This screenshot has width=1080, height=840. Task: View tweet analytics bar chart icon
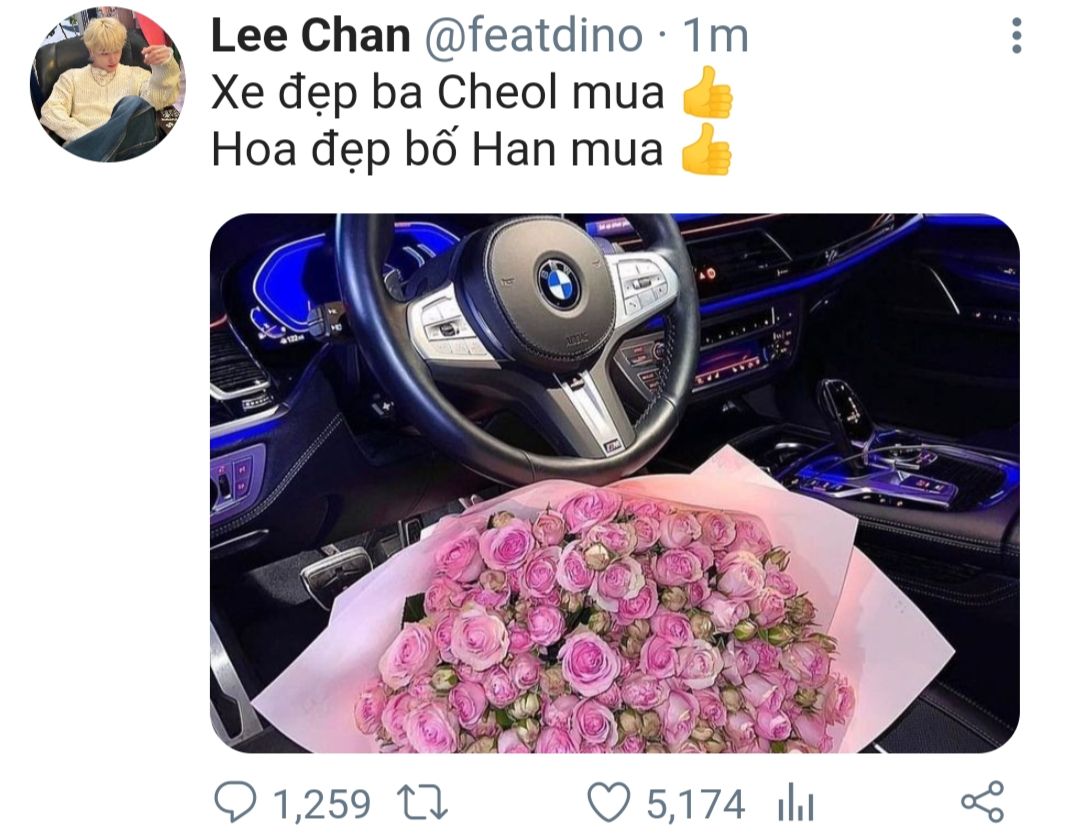point(796,803)
